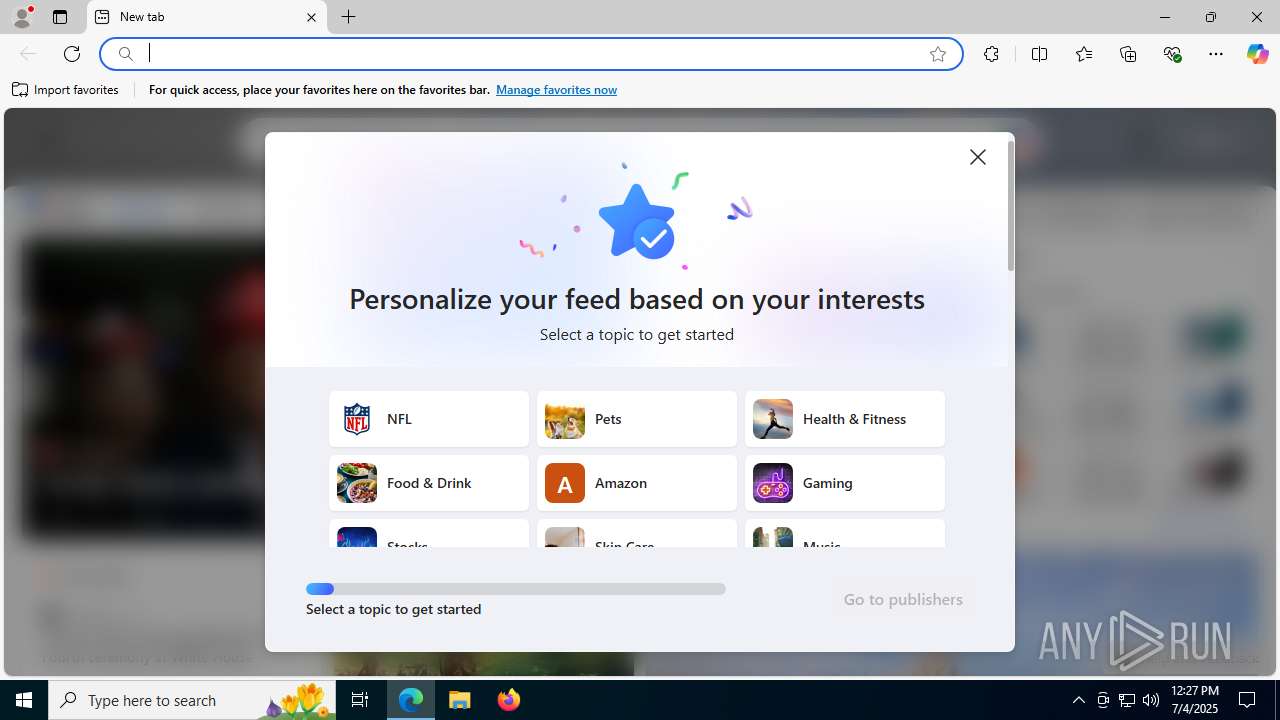Select the Gaming topic
This screenshot has height=720, width=1280.
[x=845, y=483]
